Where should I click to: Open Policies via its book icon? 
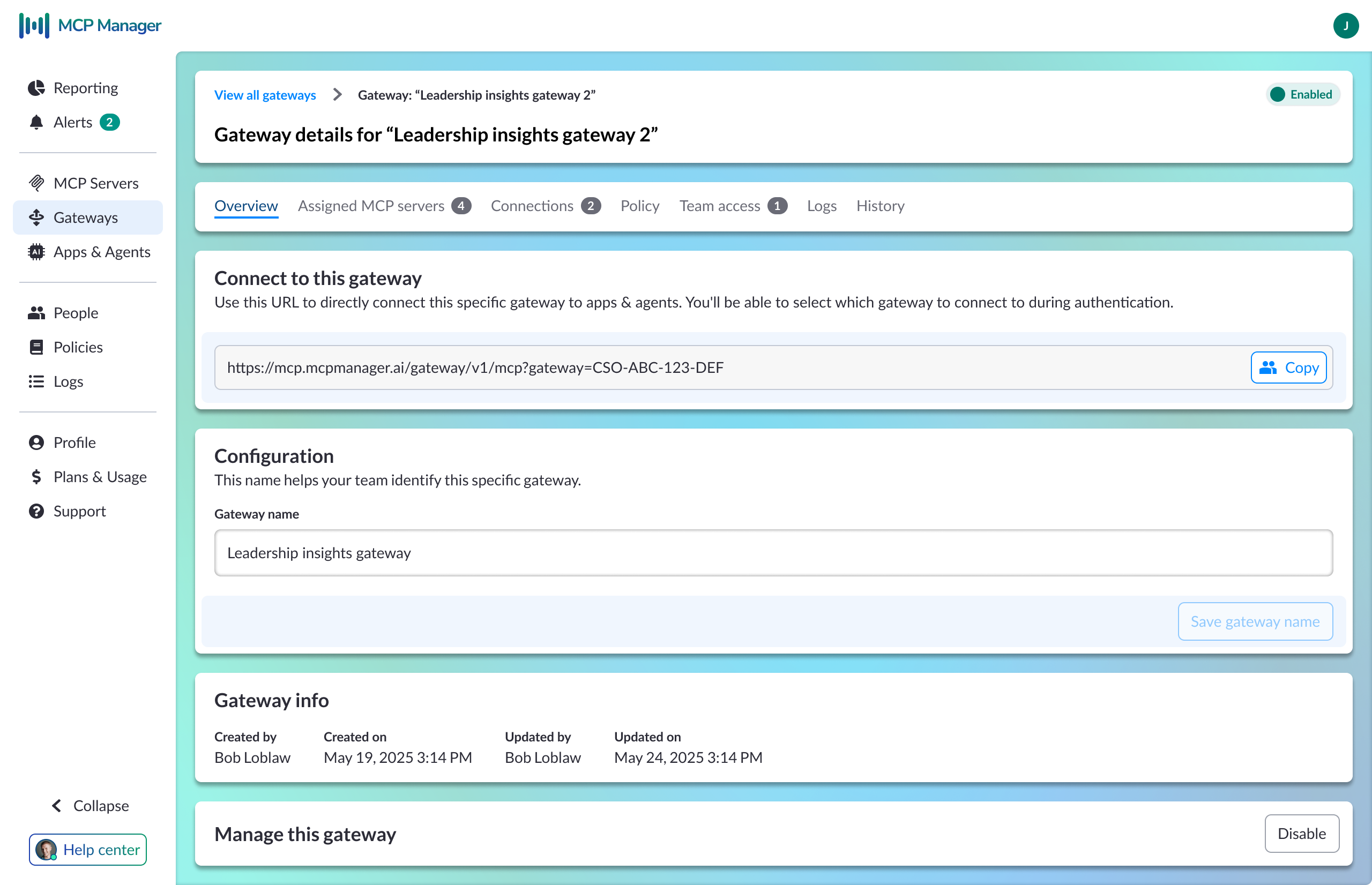[36, 347]
